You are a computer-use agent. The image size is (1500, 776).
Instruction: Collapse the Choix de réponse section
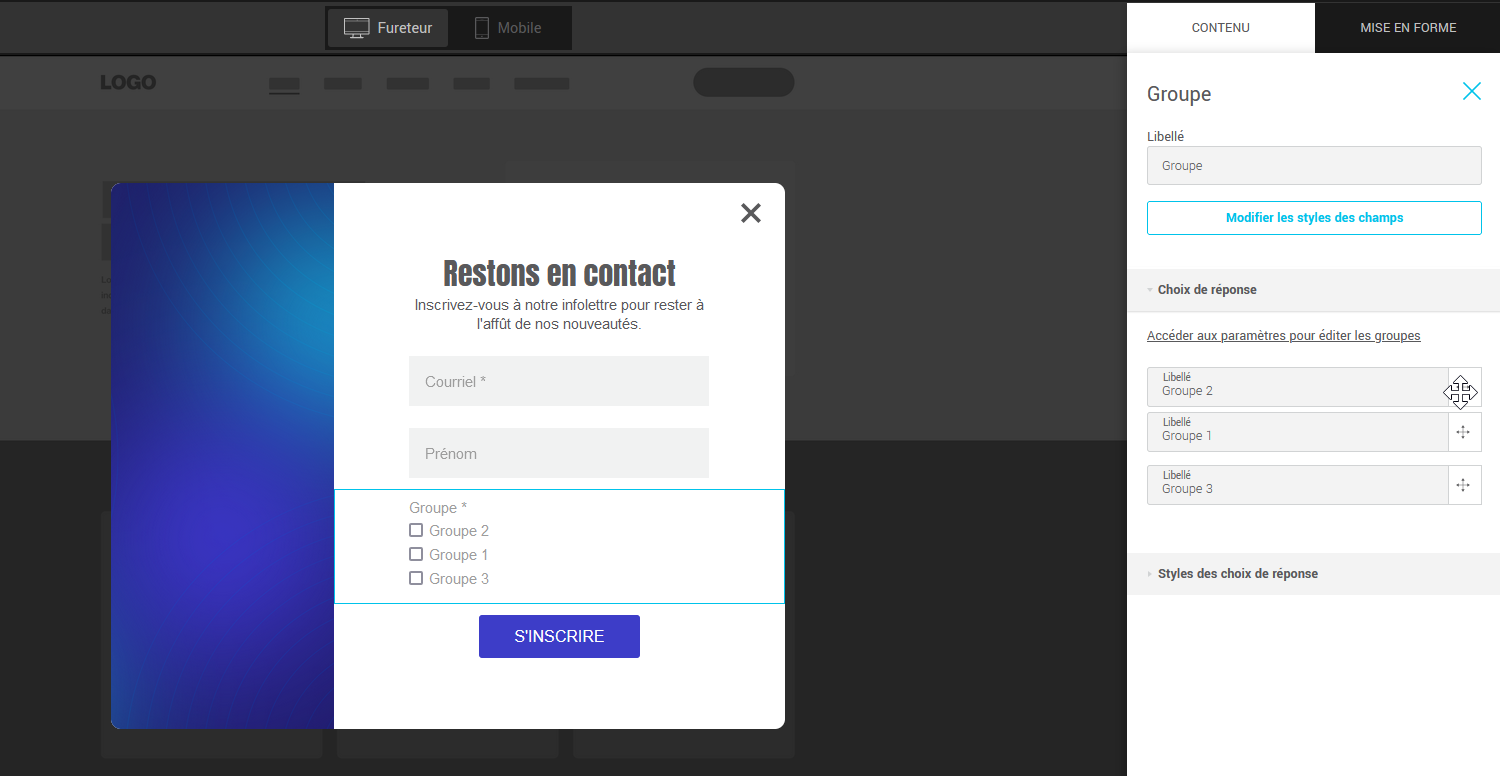(1207, 290)
